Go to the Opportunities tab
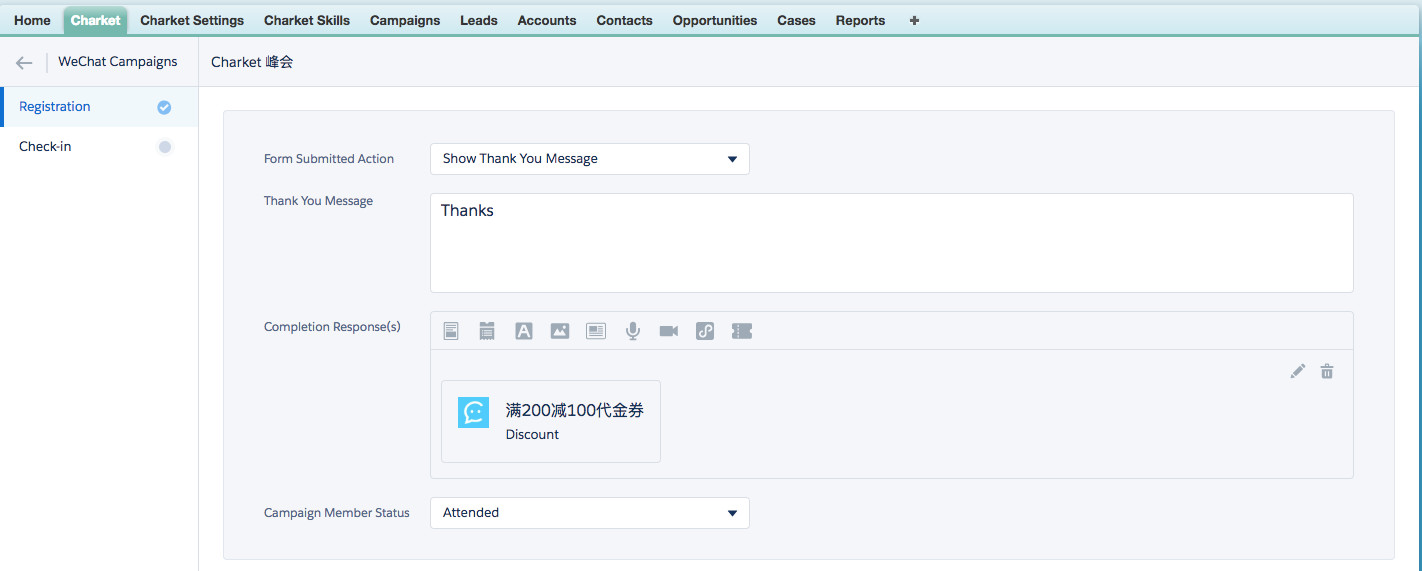Screen dimensions: 1422x571 (714, 20)
